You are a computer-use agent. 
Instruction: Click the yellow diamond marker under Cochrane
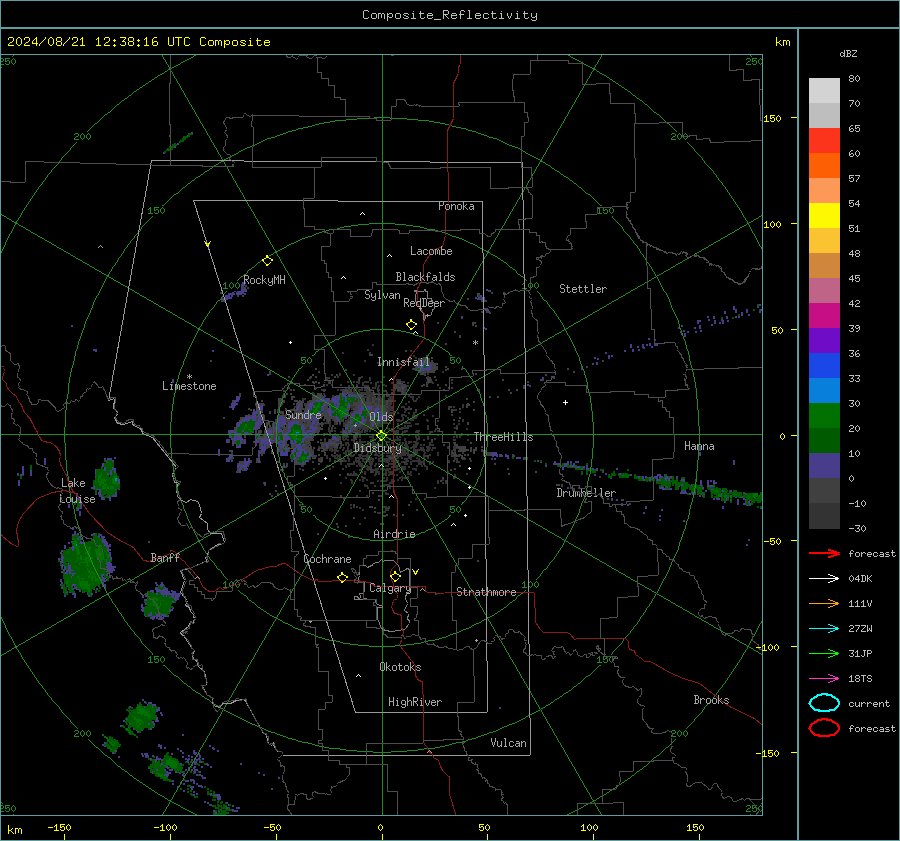point(343,578)
